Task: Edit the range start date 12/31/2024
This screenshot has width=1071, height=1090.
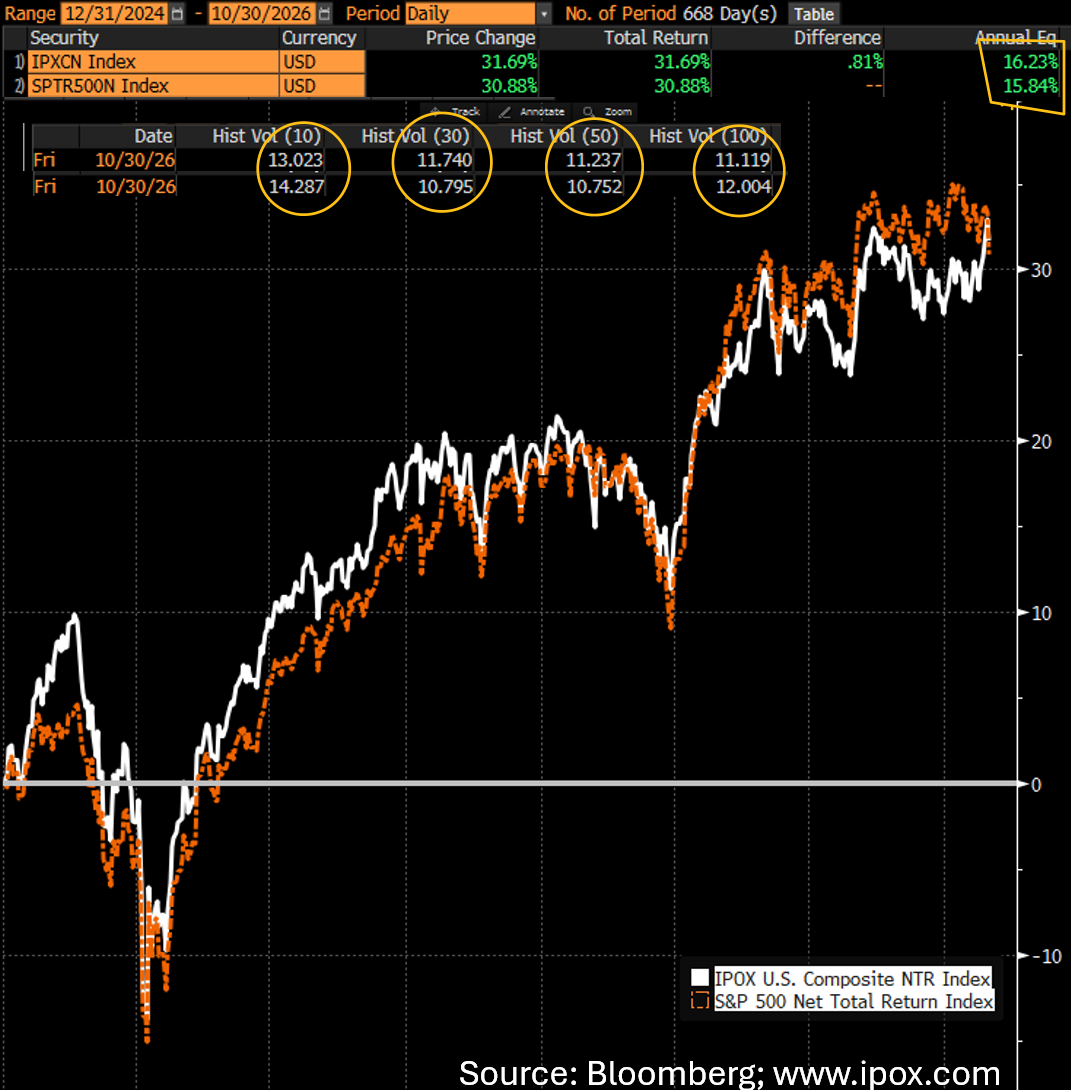Action: coord(115,13)
